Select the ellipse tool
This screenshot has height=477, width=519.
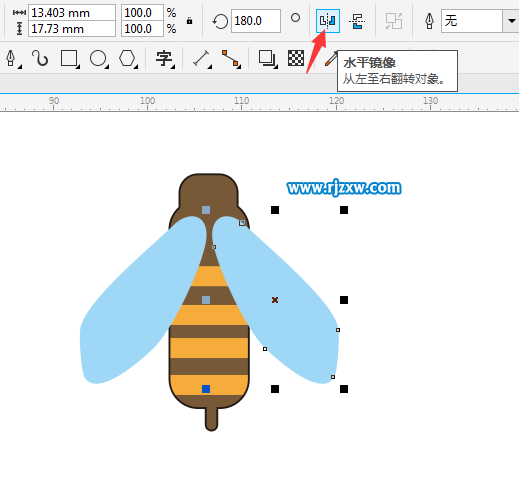pyautogui.click(x=99, y=59)
